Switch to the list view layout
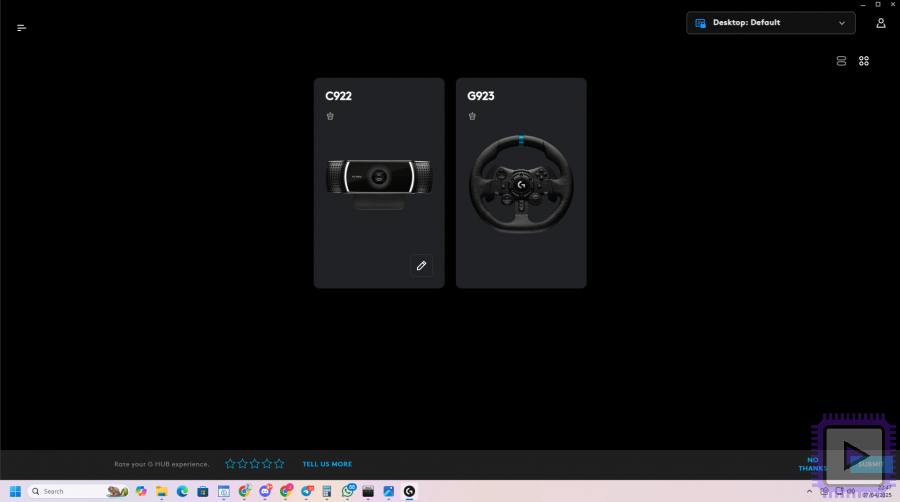The height and width of the screenshot is (502, 900). tap(841, 61)
